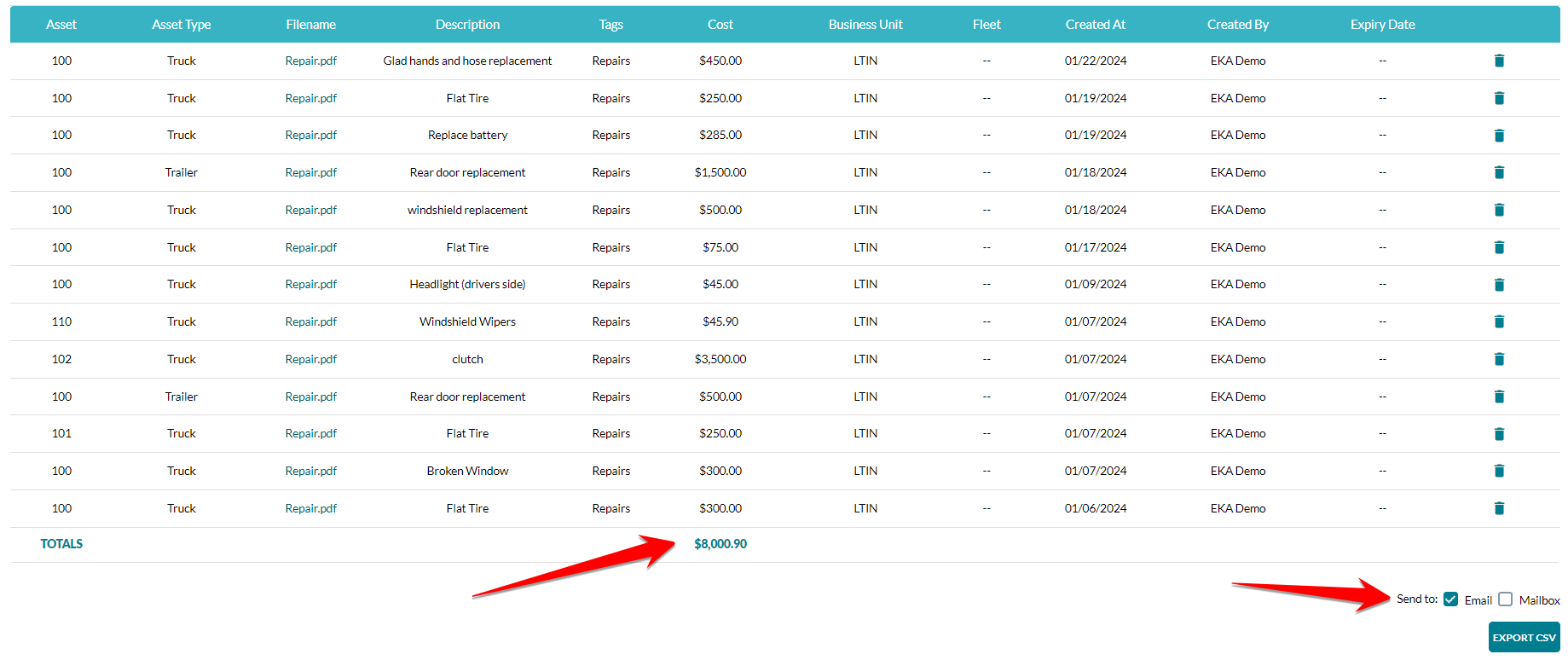Image resolution: width=1568 pixels, height=660 pixels.
Task: Sort by the Business Unit column header
Action: tap(865, 25)
